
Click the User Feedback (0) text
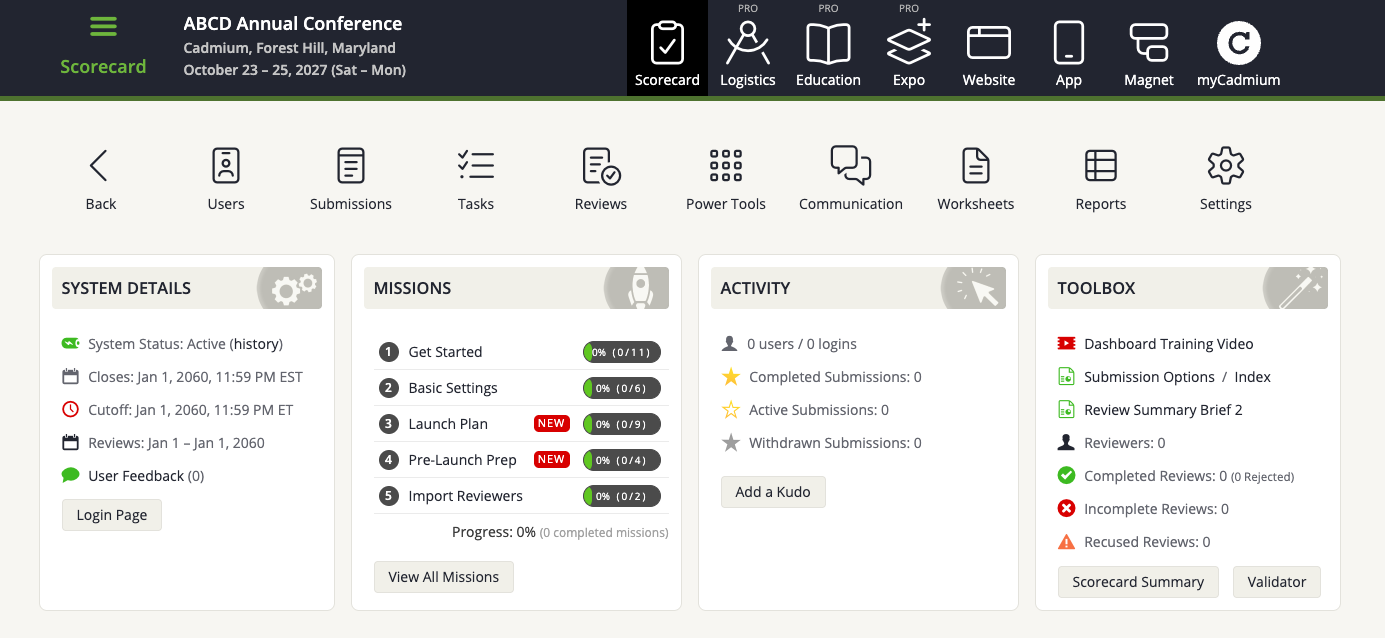click(x=146, y=476)
